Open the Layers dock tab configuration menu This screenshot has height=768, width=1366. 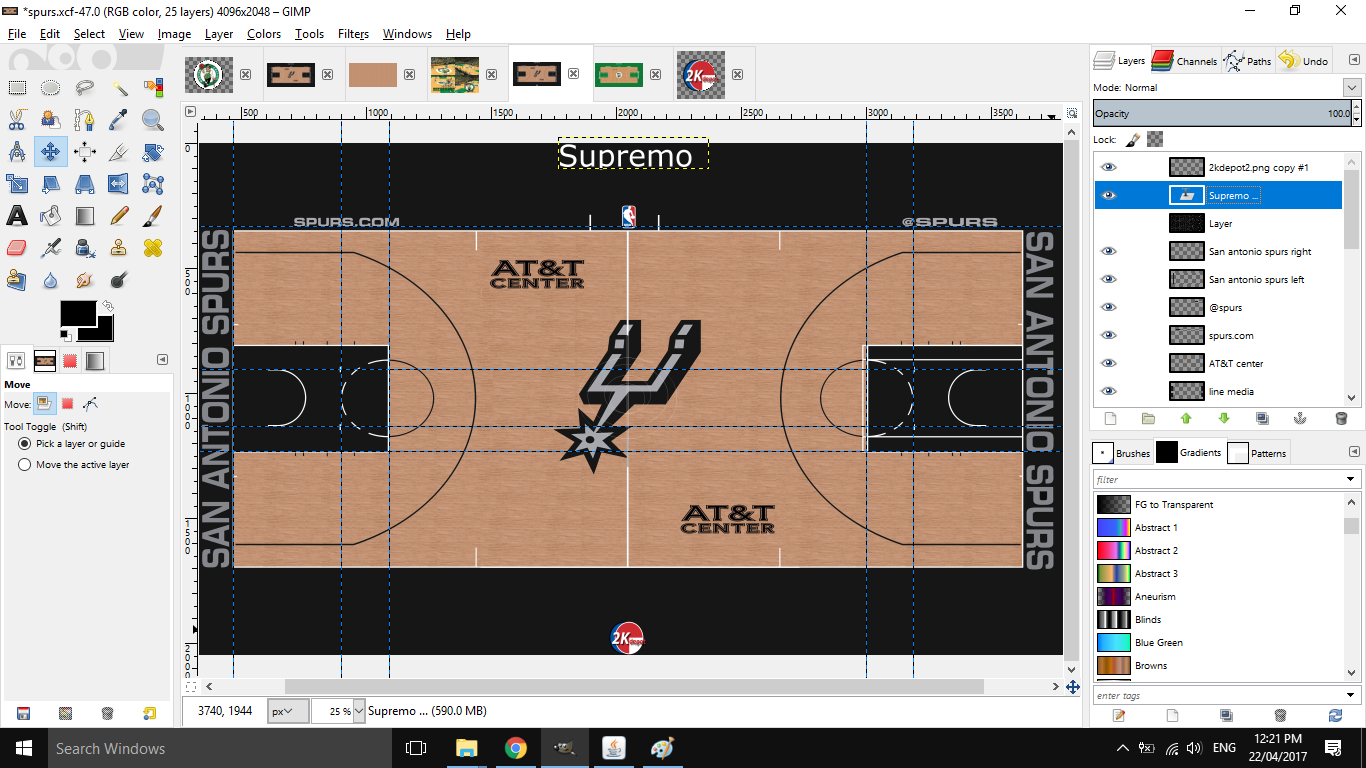(x=1354, y=60)
